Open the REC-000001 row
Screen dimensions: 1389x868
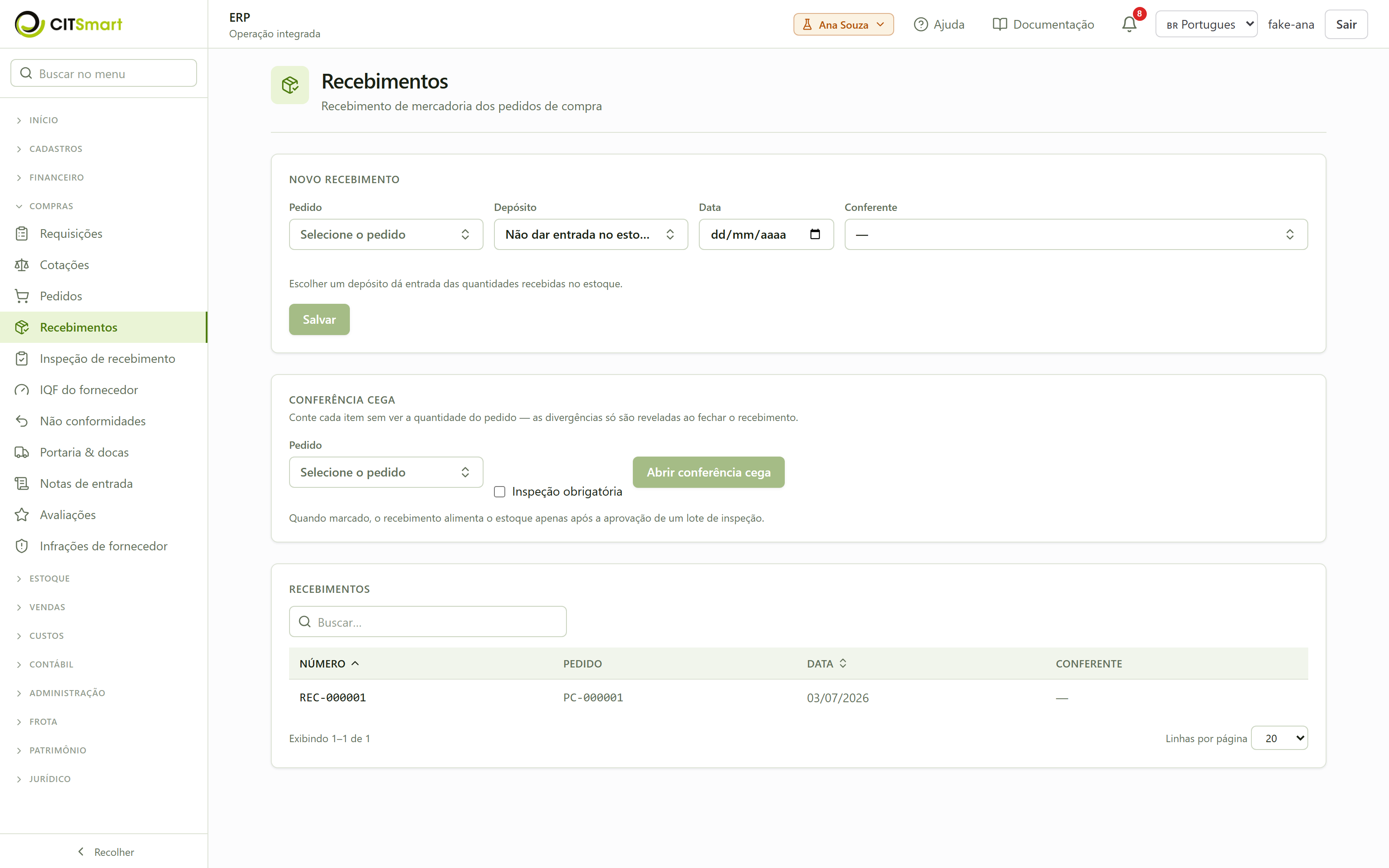pos(798,698)
